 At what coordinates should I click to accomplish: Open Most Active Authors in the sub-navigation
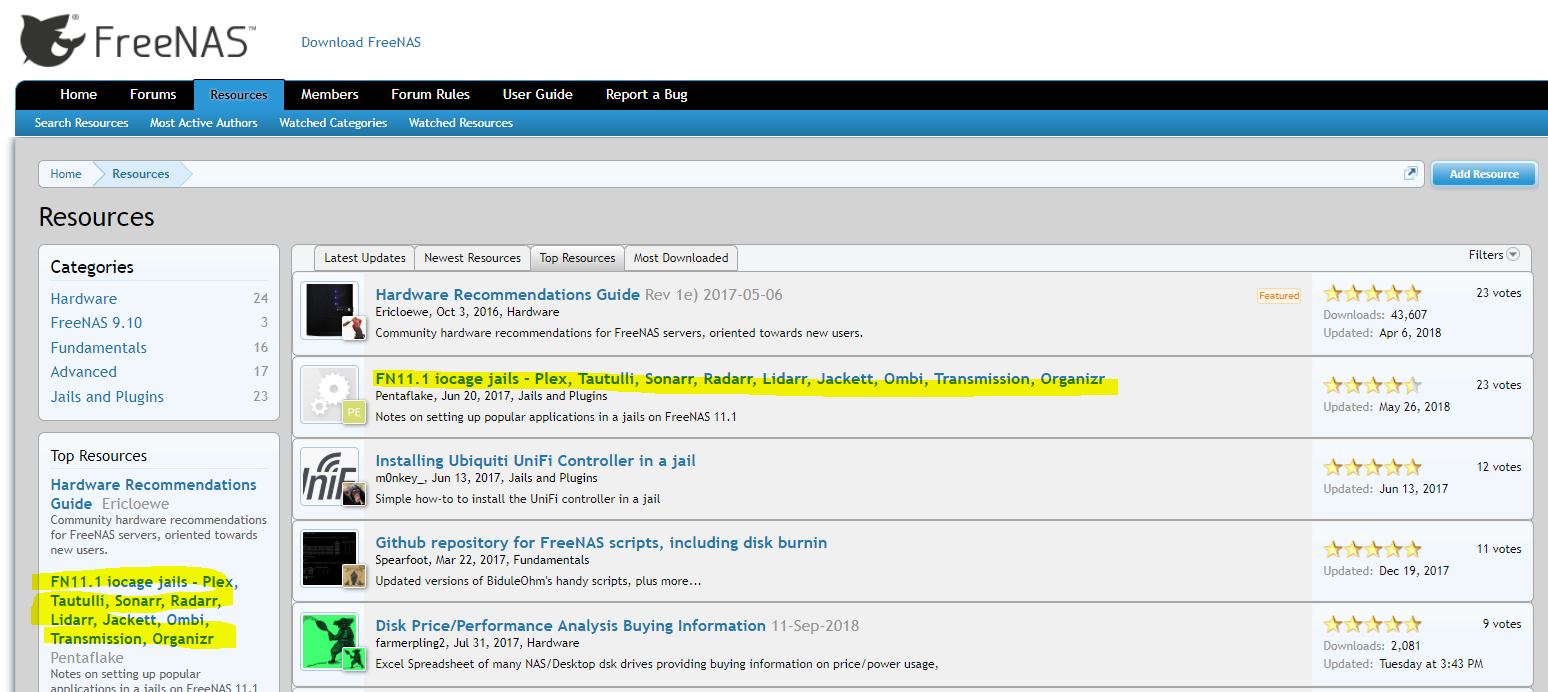[x=204, y=123]
